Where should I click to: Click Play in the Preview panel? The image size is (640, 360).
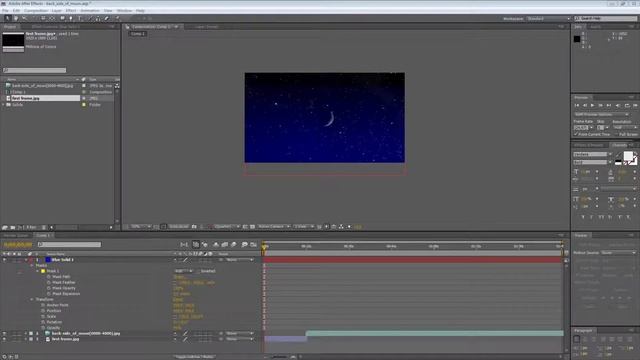tap(592, 106)
